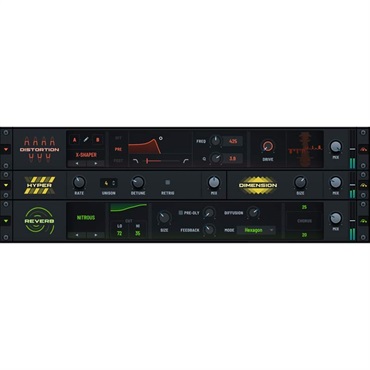This screenshot has width=370, height=370.
Task: Toggle Hyper/Dimension module bypass icon
Action: [x=363, y=185]
